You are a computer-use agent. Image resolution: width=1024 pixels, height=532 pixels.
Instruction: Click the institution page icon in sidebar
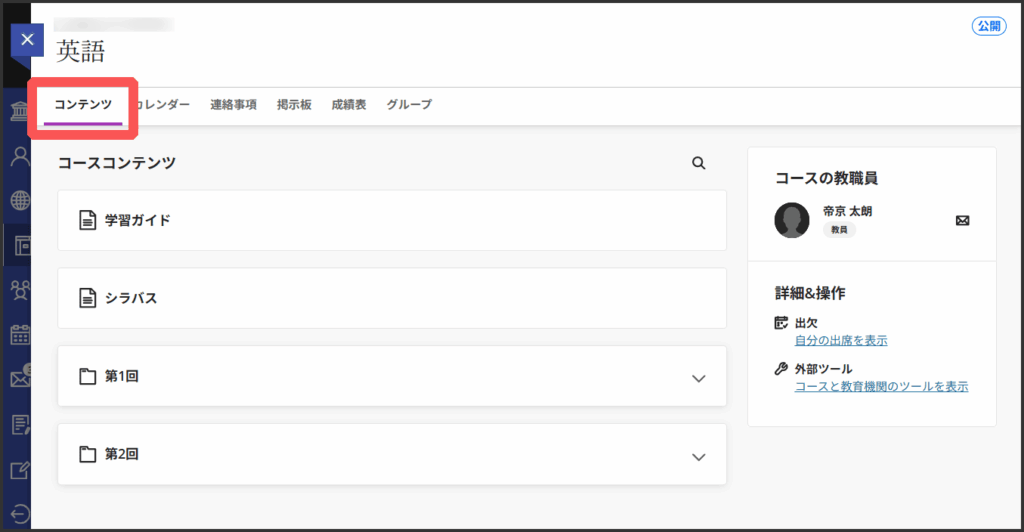tap(19, 111)
